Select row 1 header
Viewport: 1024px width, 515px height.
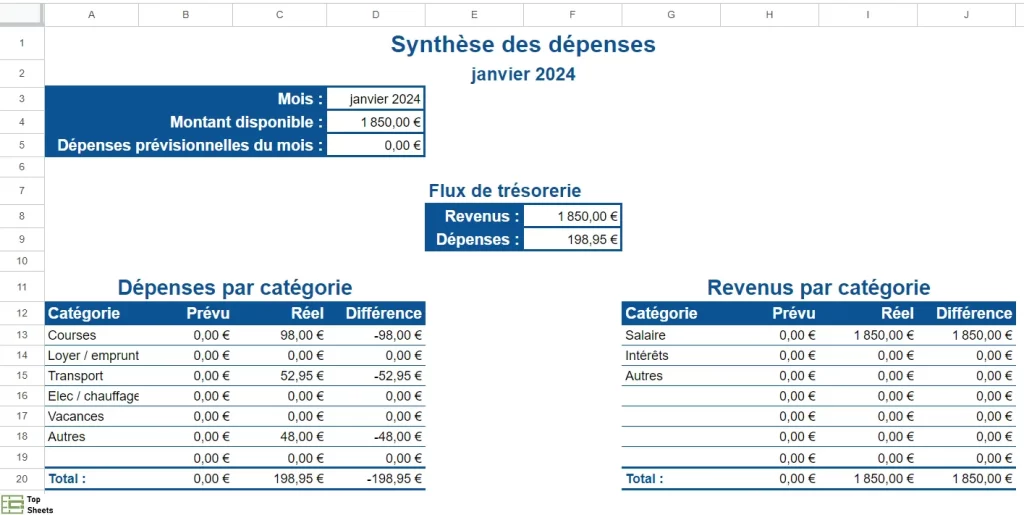(x=22, y=43)
